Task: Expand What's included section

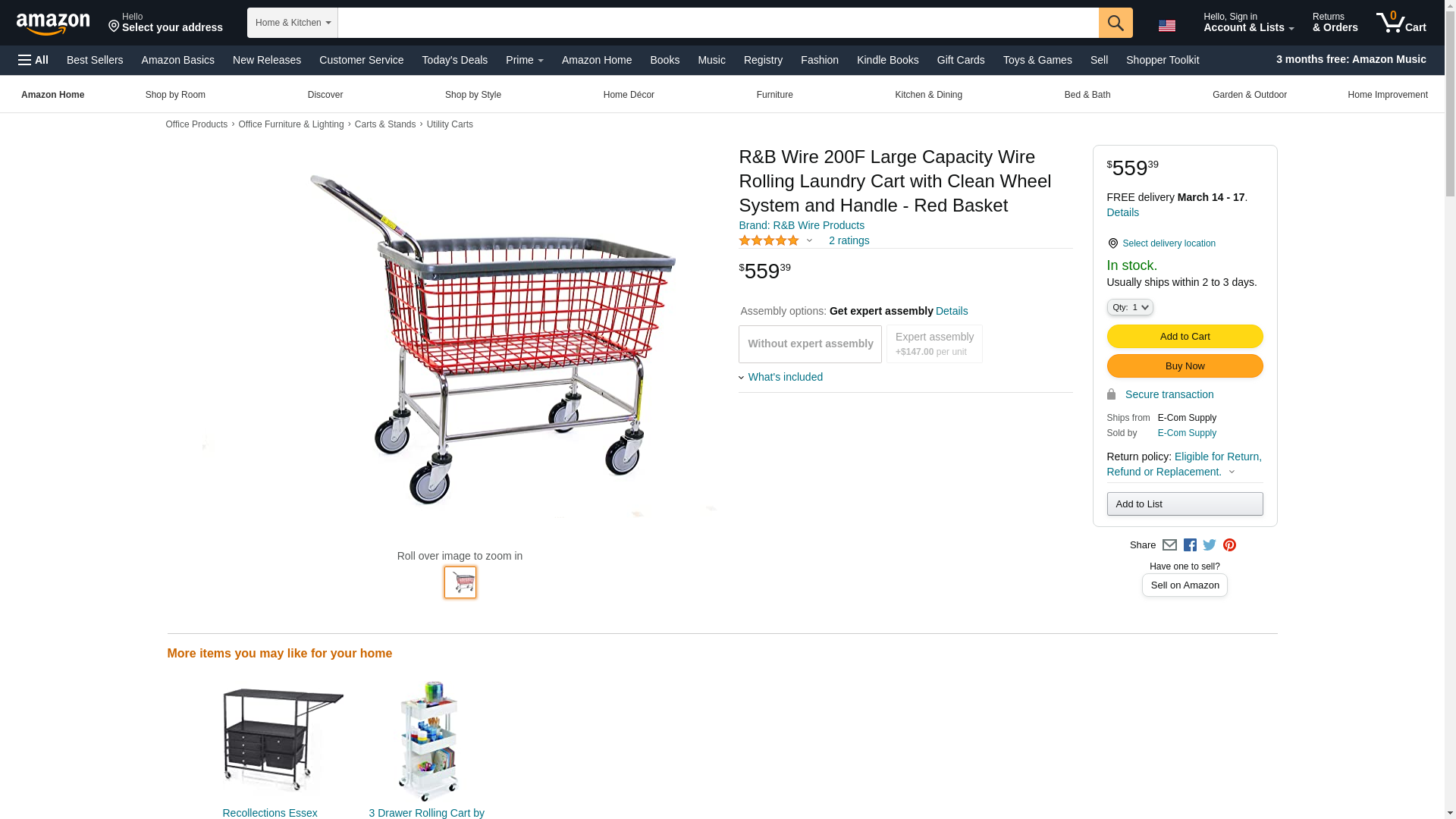Action: point(784,377)
